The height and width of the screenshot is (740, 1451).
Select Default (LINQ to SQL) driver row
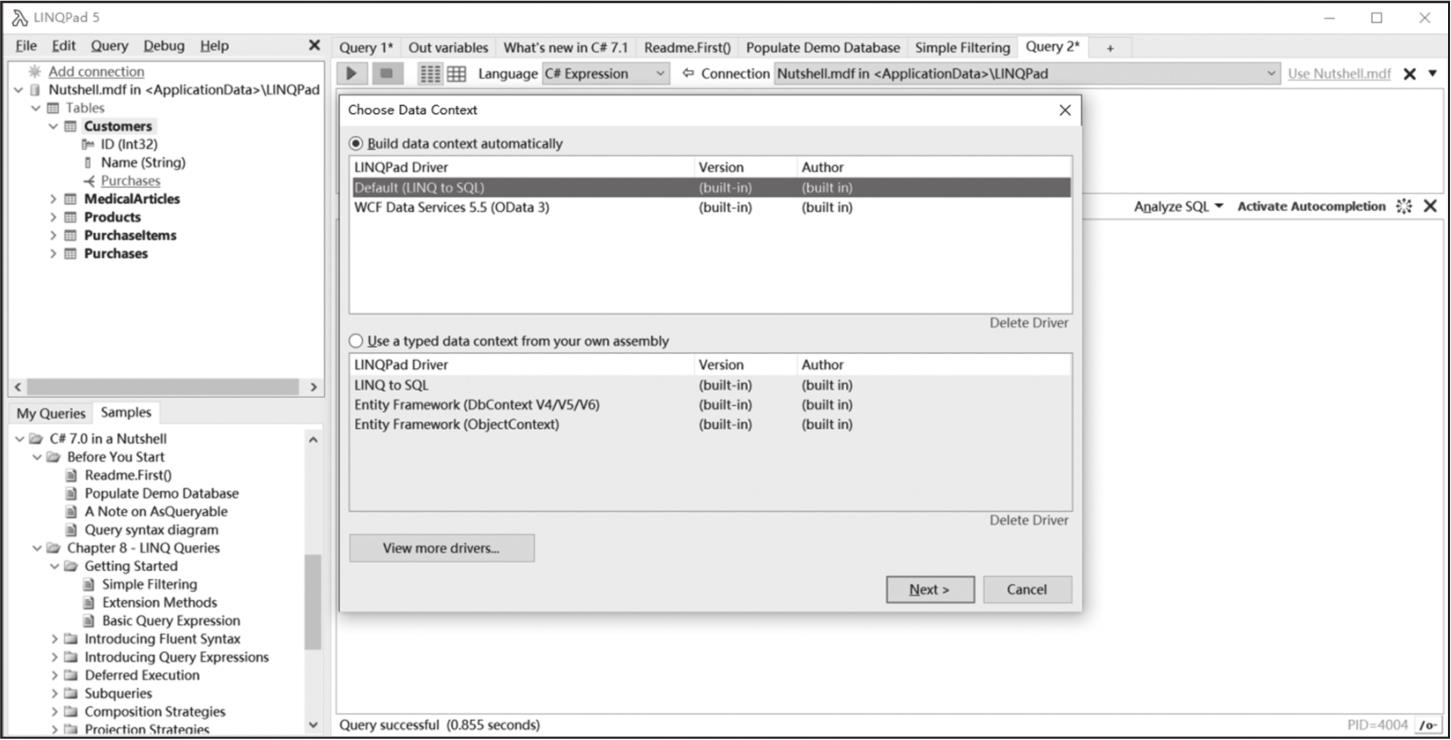point(710,188)
